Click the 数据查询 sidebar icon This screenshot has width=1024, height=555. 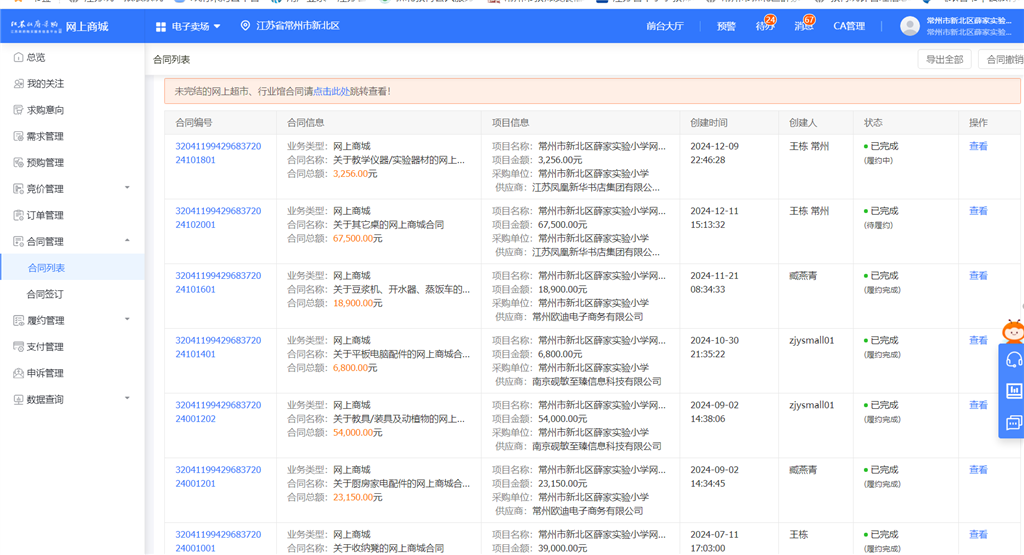coord(18,400)
